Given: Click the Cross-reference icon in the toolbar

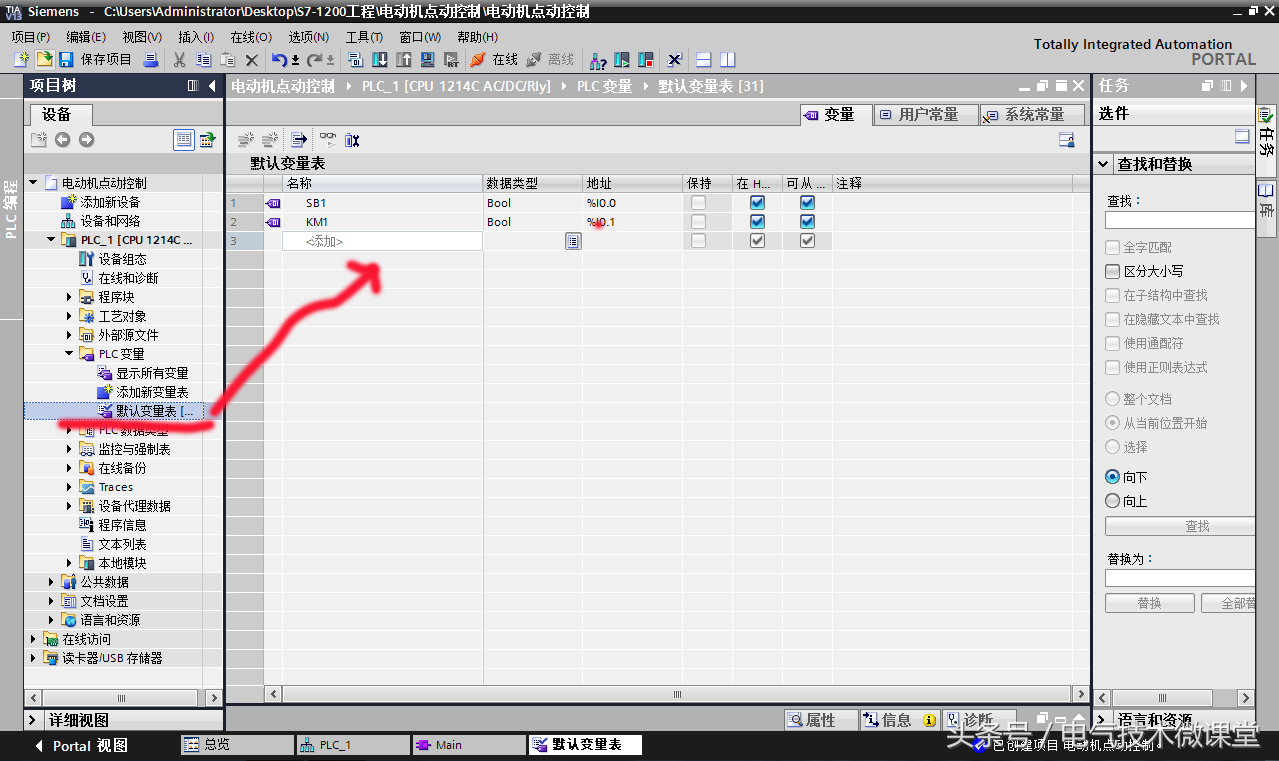Looking at the screenshot, I should pos(675,60).
